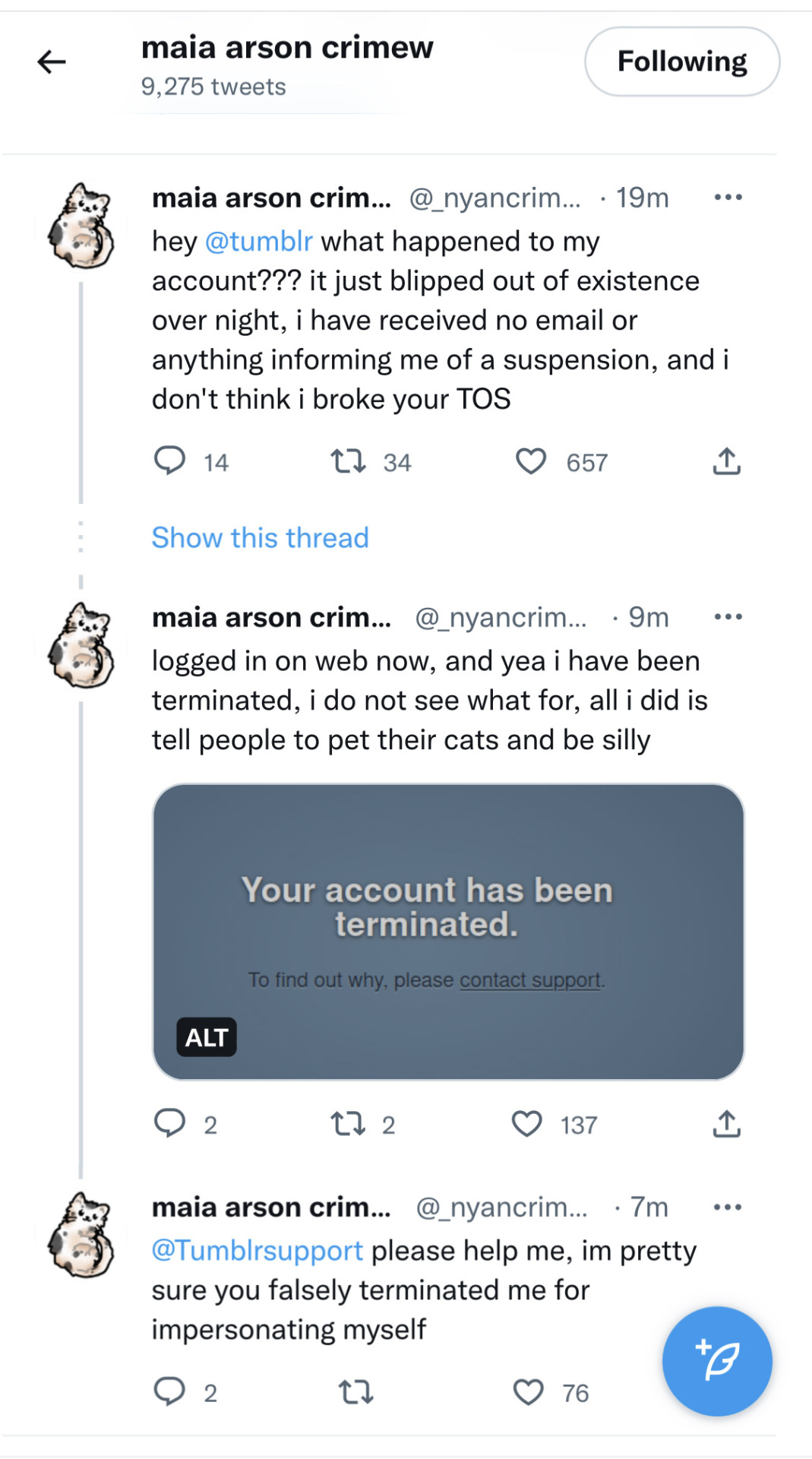Open more options on 19m tweet
This screenshot has height=1459, width=812.
[x=728, y=198]
